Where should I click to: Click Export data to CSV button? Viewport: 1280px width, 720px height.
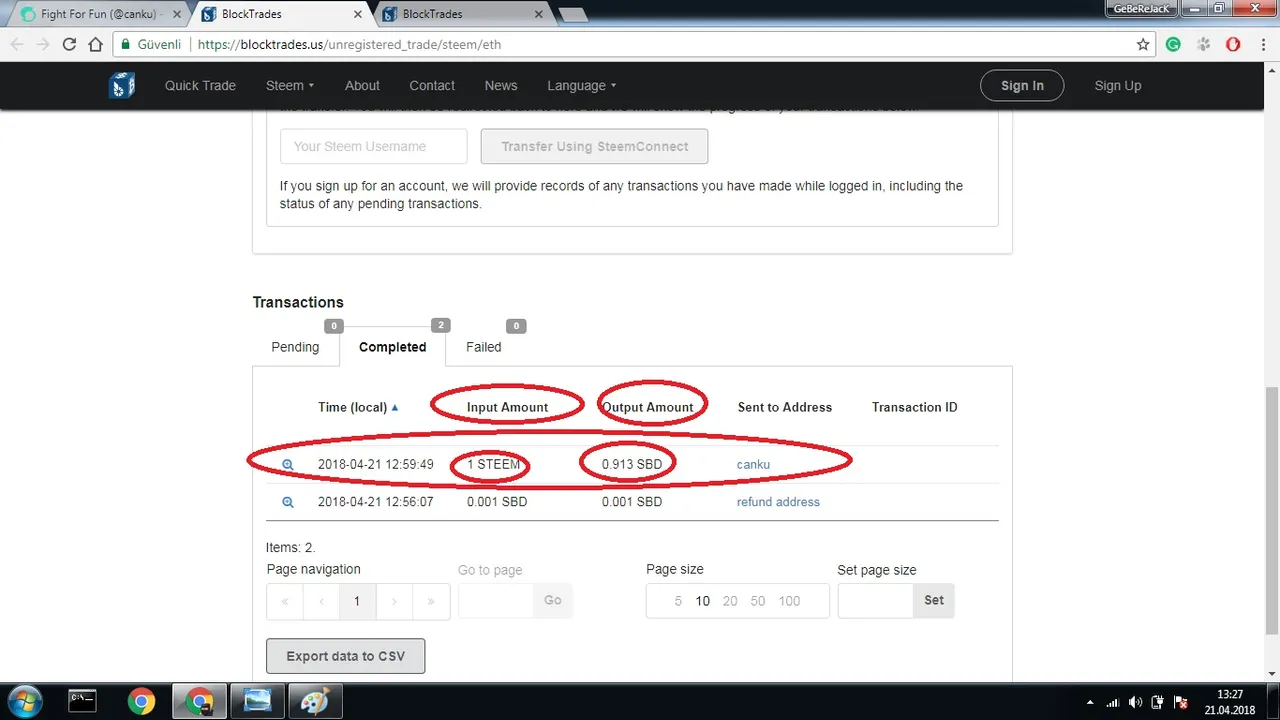(x=345, y=656)
